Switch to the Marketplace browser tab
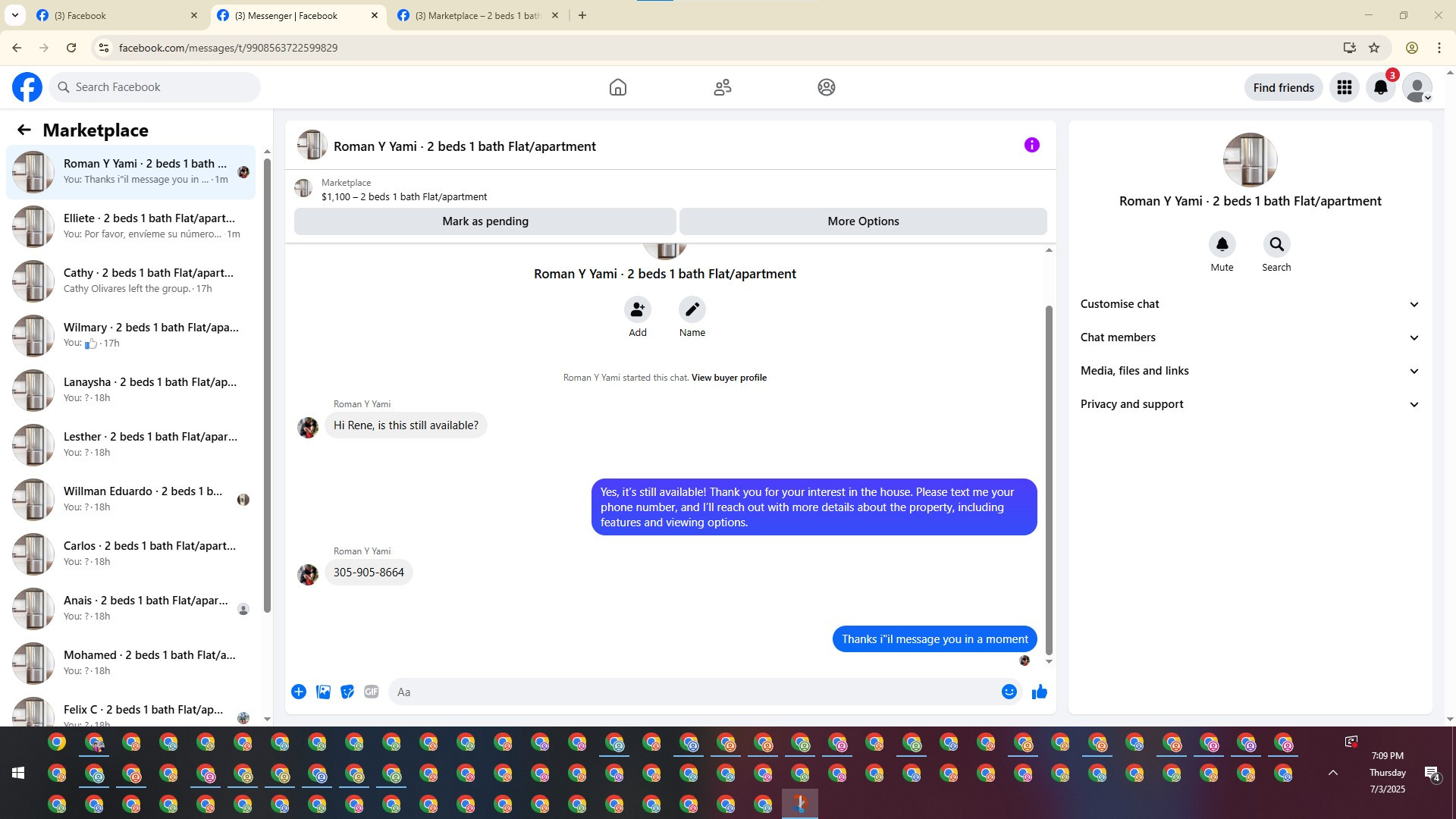 coord(476,15)
